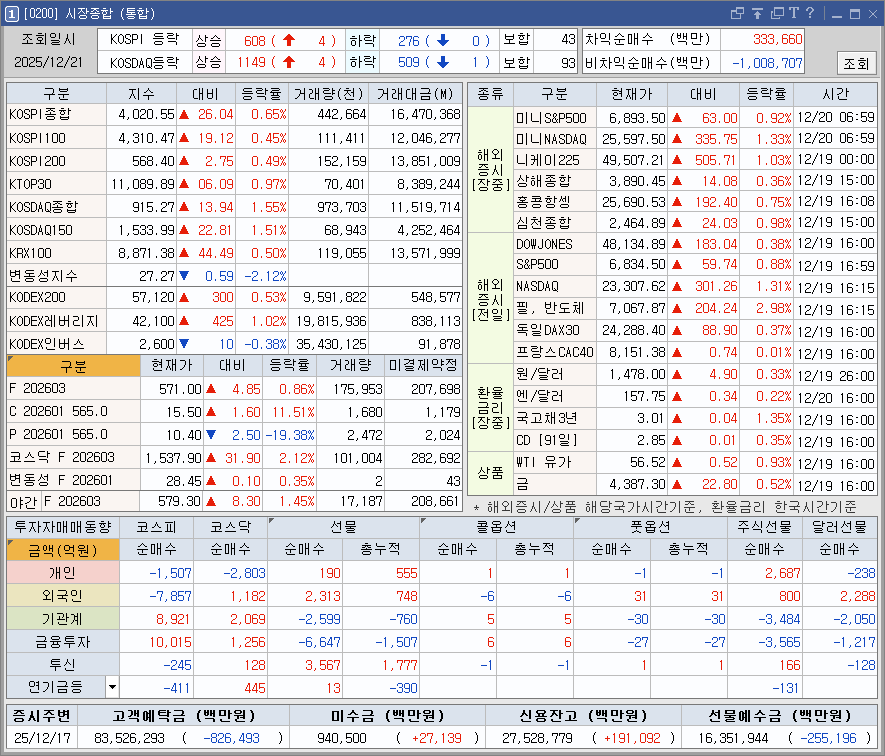Viewport: 885px width, 756px height.
Task: Click the 콜옵션 column group header
Action: (497, 527)
